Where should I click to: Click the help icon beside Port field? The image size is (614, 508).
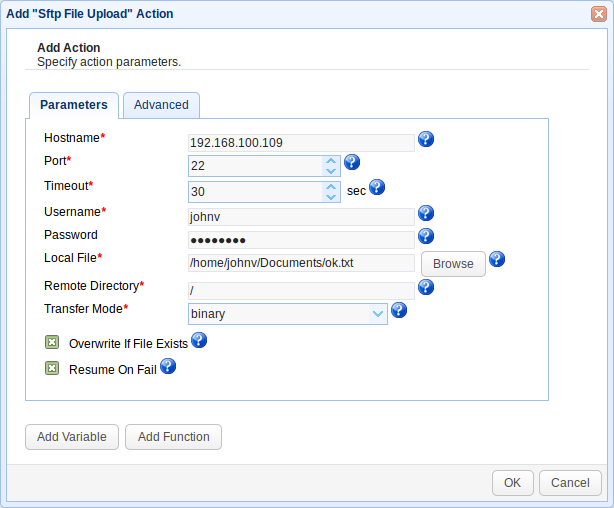(351, 162)
